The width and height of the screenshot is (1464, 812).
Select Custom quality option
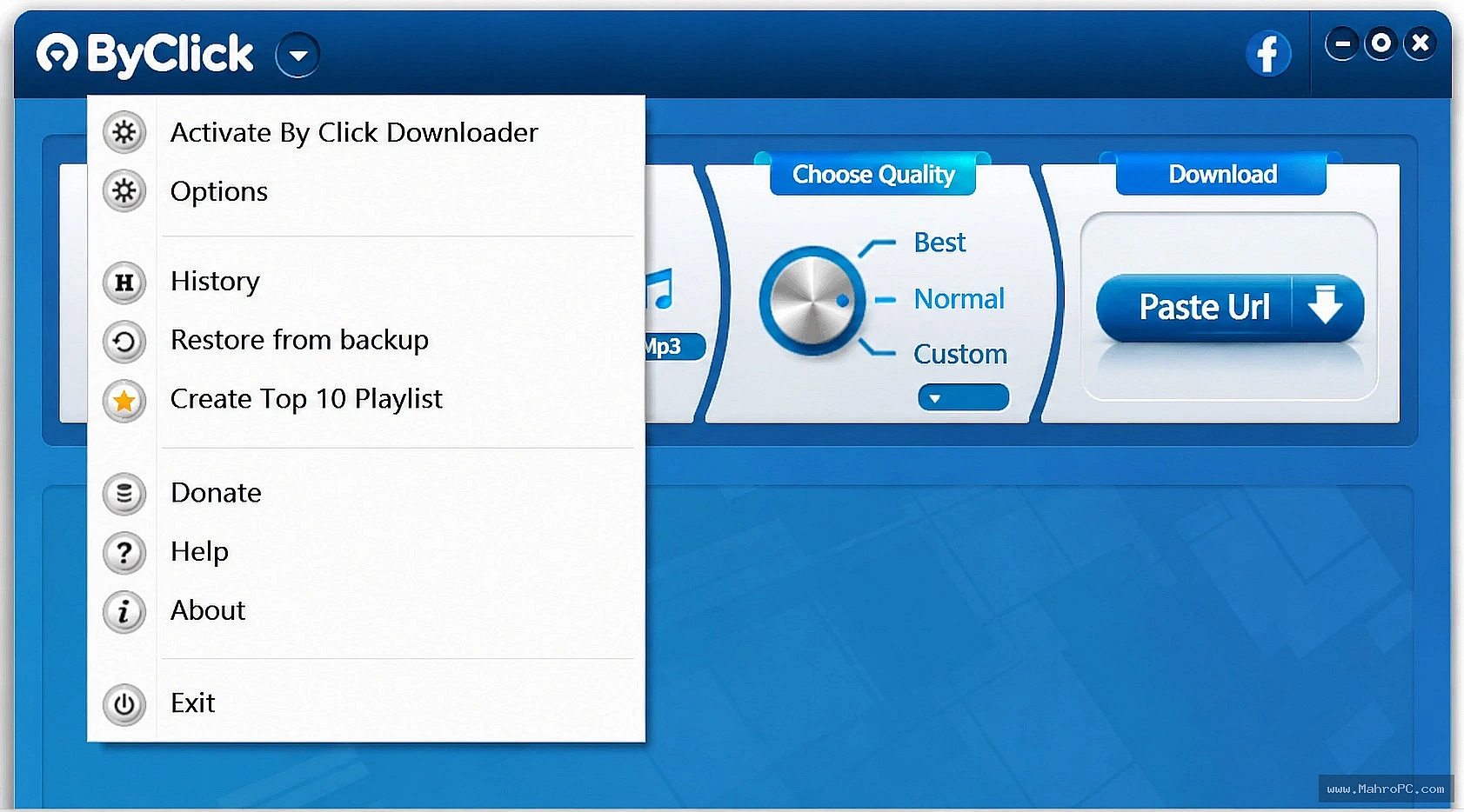pyautogui.click(x=960, y=355)
